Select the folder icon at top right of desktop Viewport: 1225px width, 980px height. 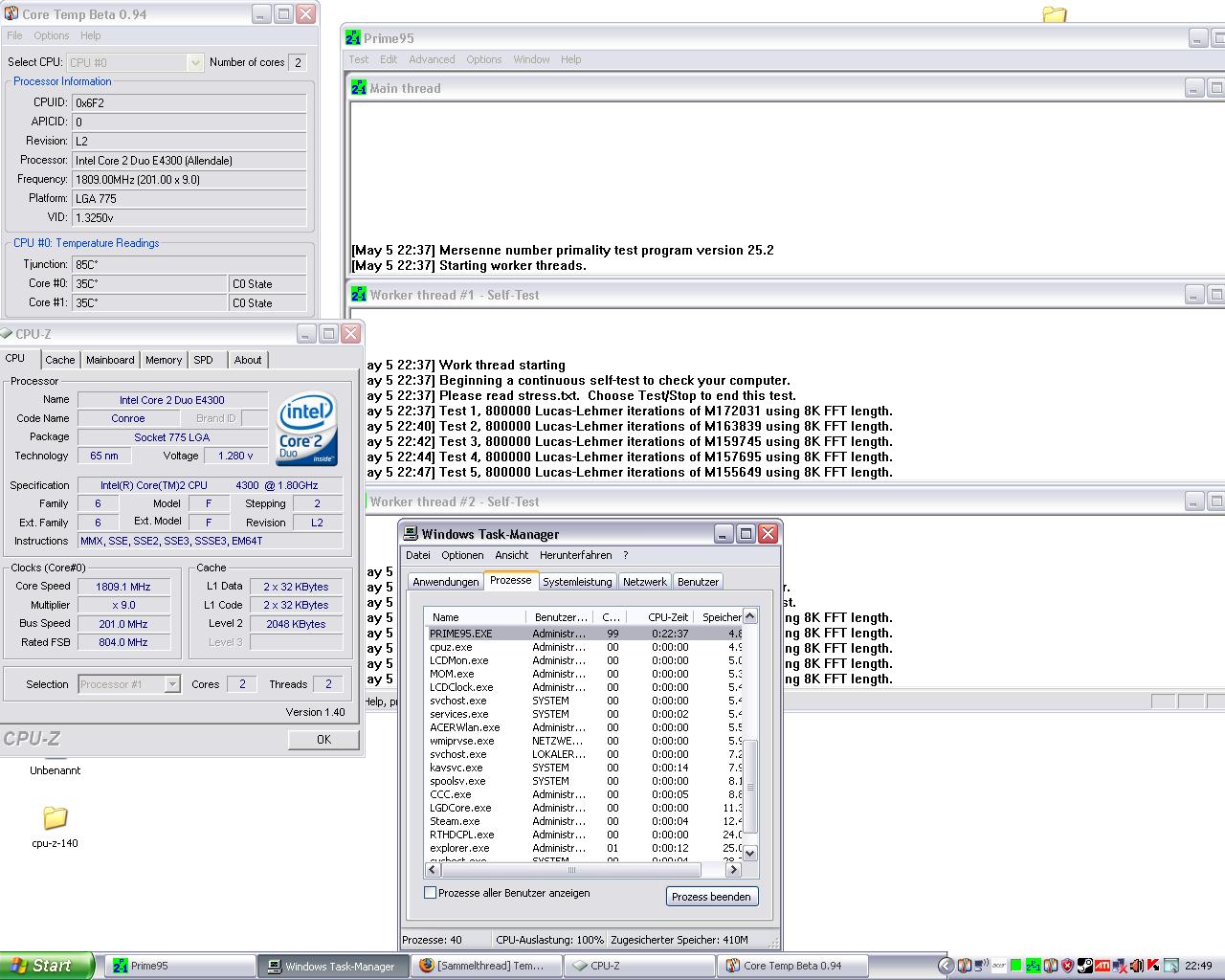1054,14
